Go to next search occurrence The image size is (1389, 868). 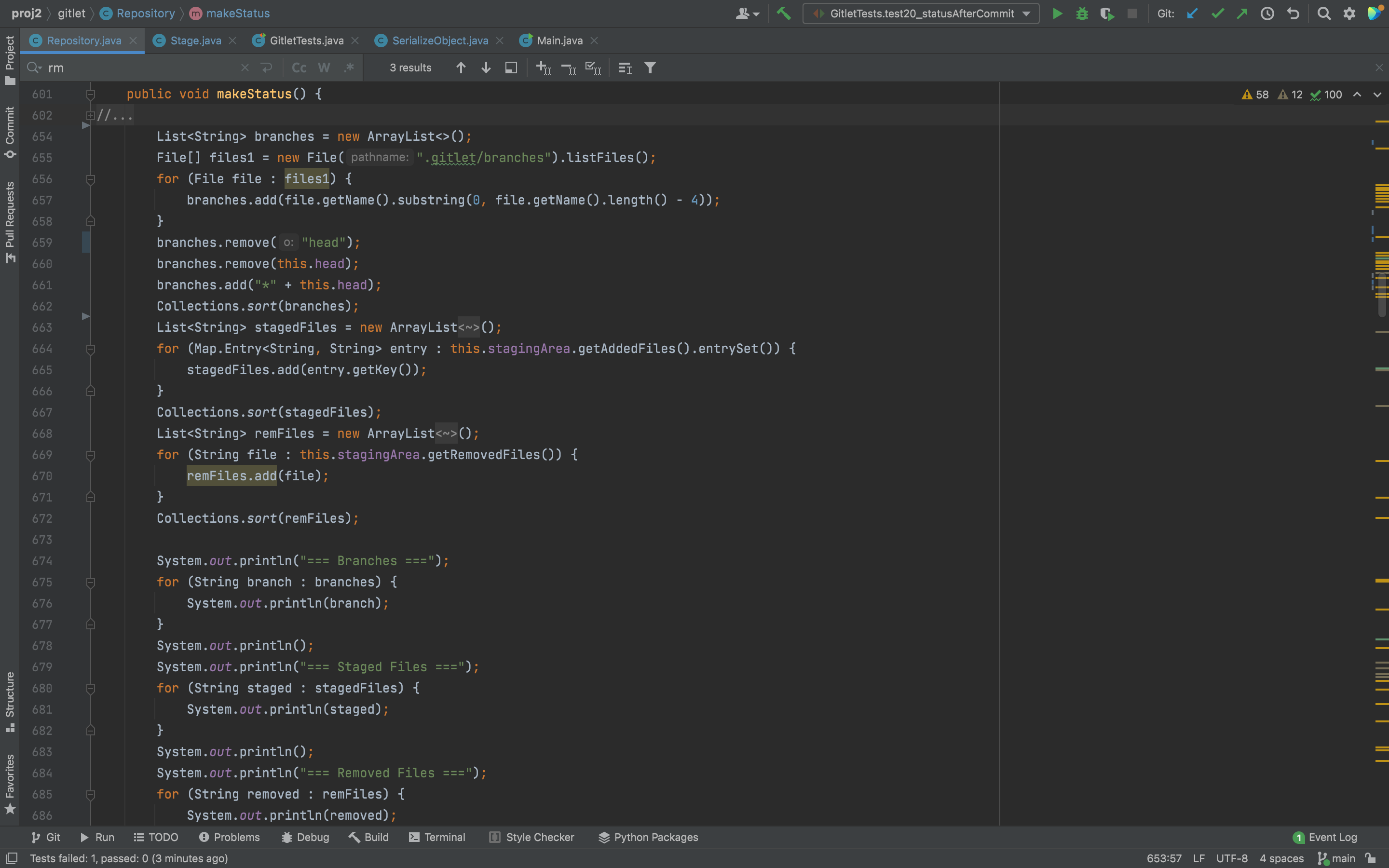pyautogui.click(x=486, y=68)
